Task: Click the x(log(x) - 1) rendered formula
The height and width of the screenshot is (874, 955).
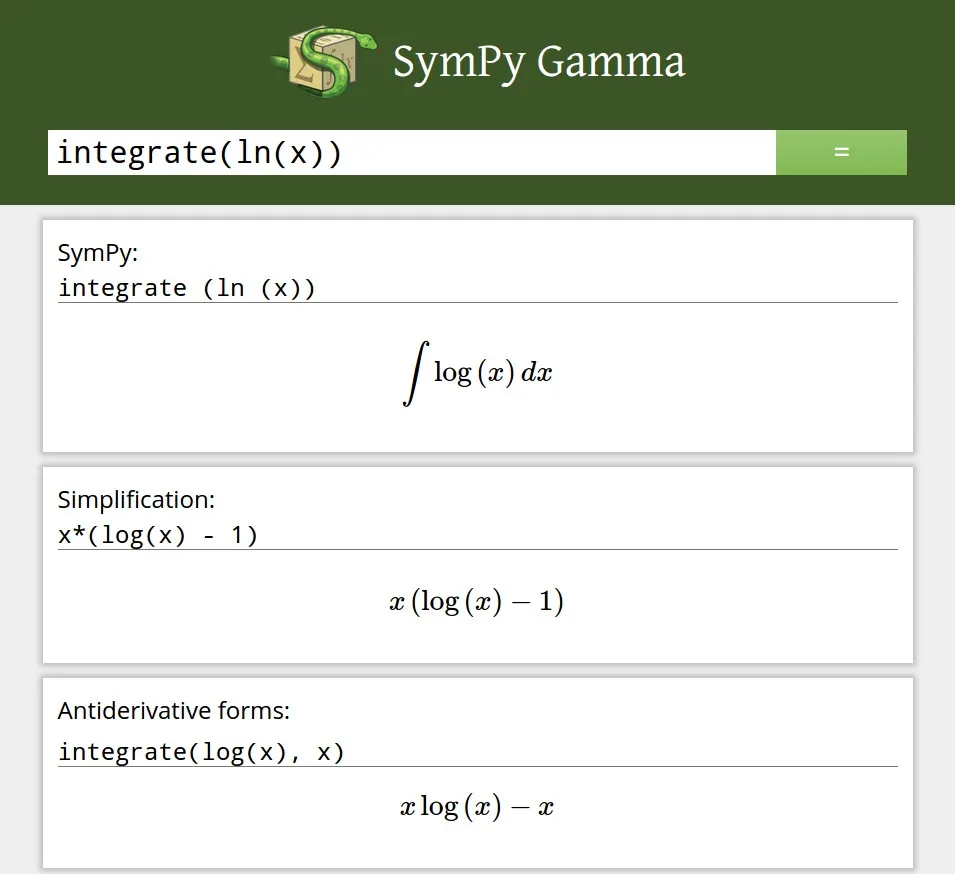Action: (x=477, y=601)
